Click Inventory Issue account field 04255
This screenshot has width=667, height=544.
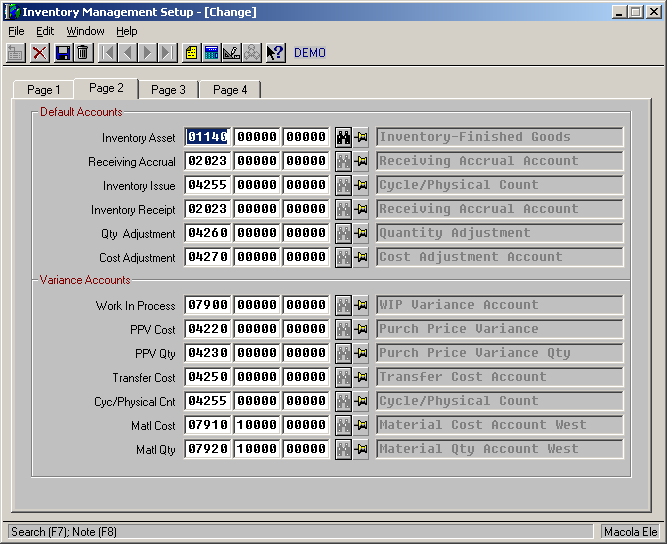[x=208, y=185]
